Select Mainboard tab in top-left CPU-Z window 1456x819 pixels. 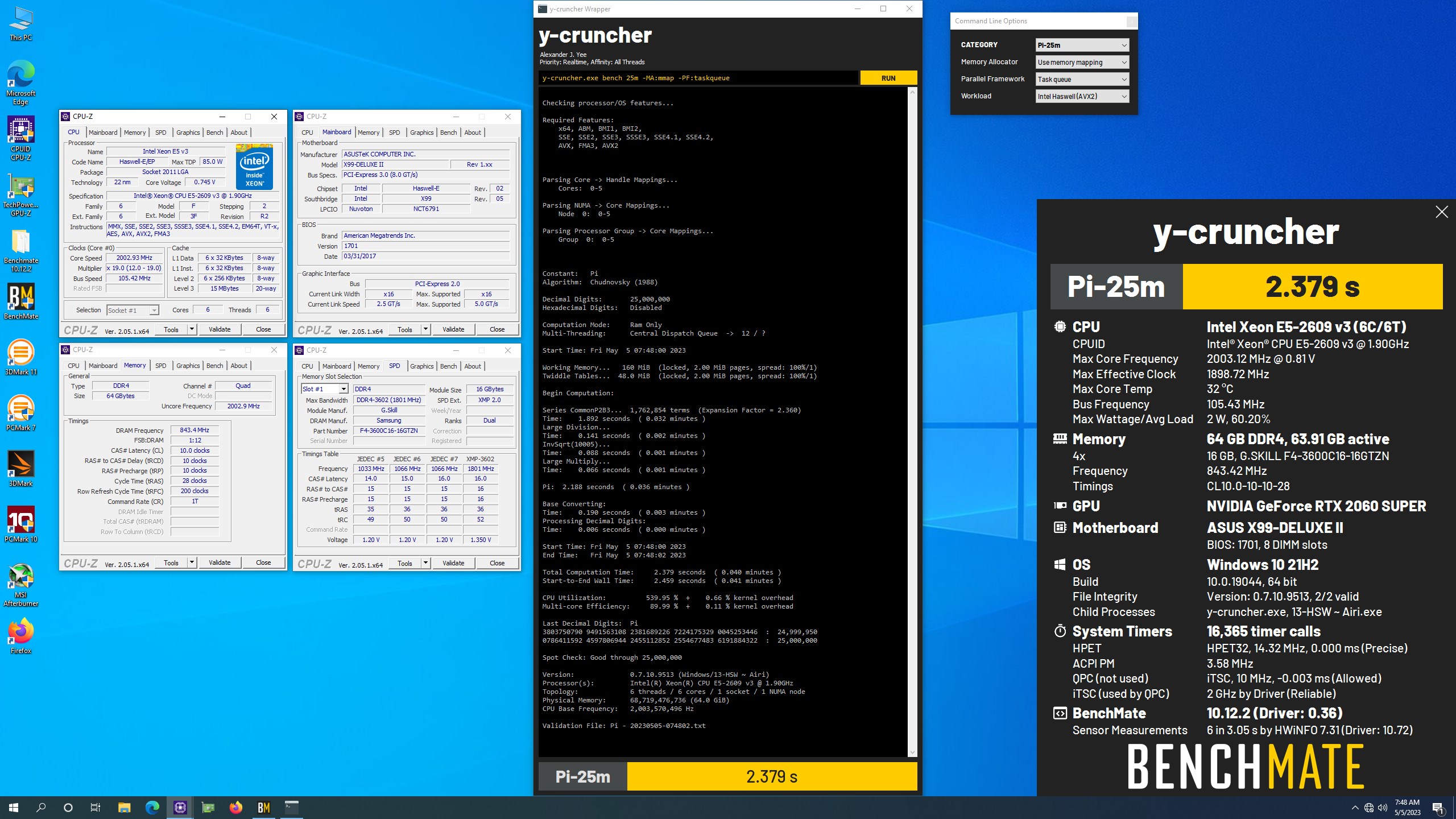click(103, 133)
